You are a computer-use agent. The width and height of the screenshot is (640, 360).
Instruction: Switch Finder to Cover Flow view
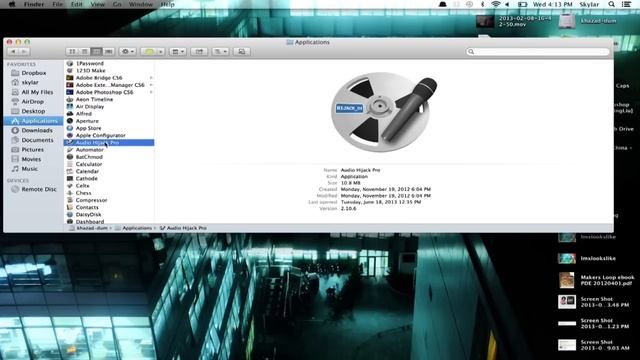coord(108,51)
